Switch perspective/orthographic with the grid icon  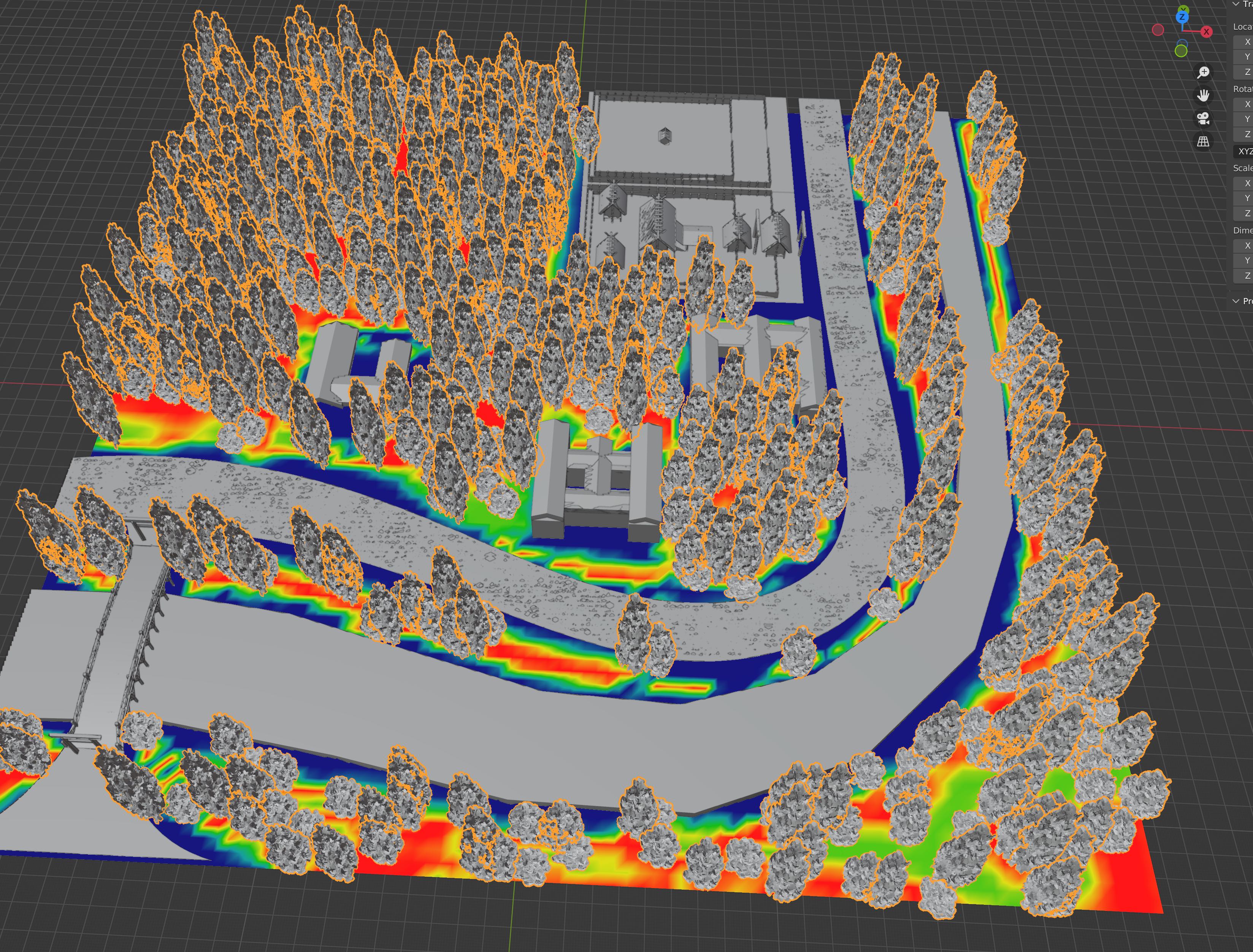1203,142
